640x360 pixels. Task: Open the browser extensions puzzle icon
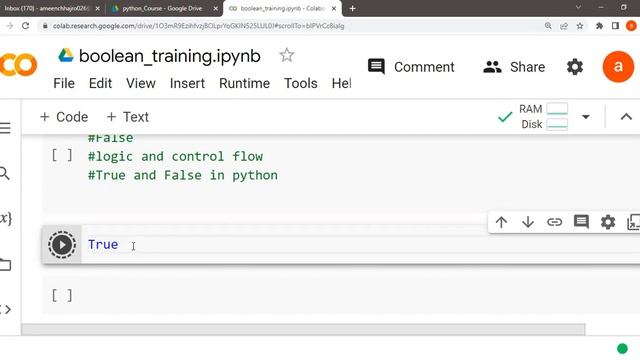pos(599,26)
